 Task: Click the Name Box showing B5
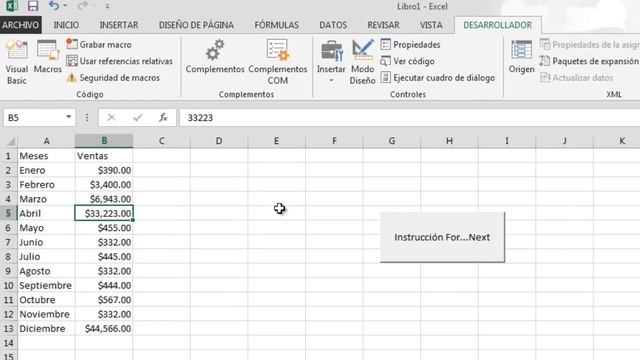click(x=33, y=118)
